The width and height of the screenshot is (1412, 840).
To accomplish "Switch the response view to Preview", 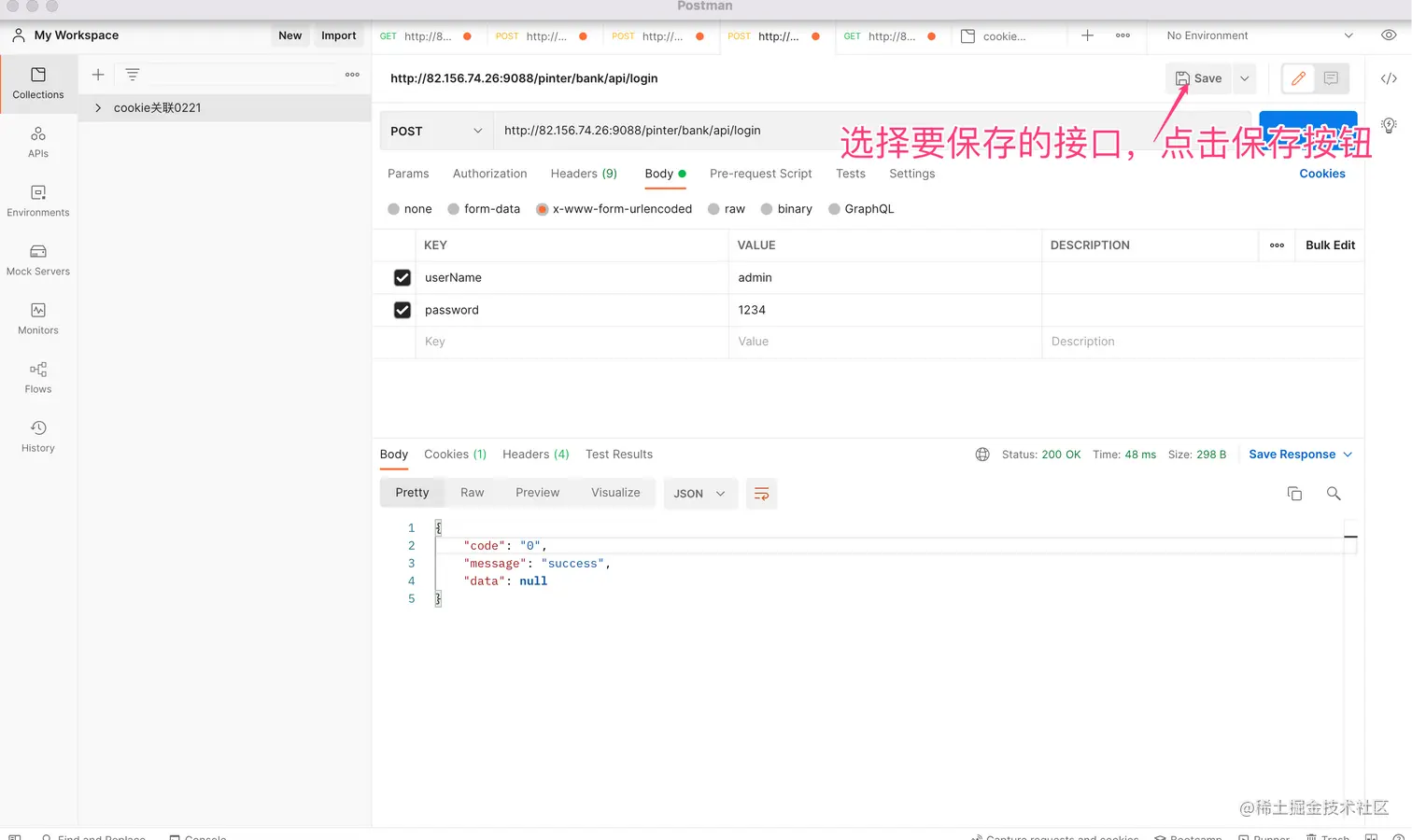I will point(538,493).
